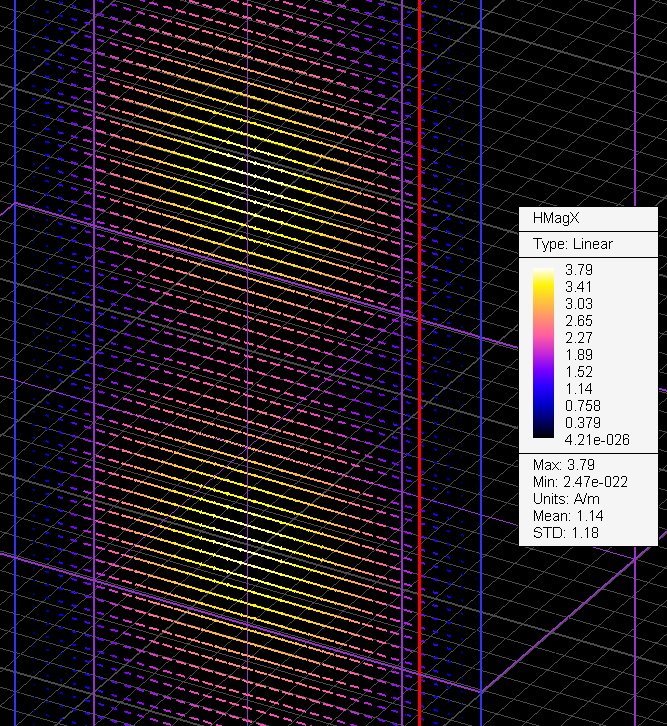The width and height of the screenshot is (667, 726).
Task: Click the 3.79 value at the scale top
Action: [580, 269]
